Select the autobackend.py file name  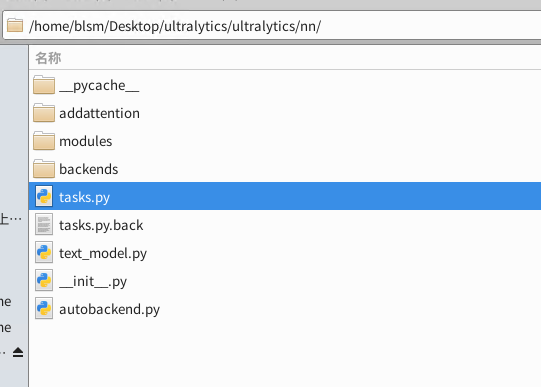109,309
